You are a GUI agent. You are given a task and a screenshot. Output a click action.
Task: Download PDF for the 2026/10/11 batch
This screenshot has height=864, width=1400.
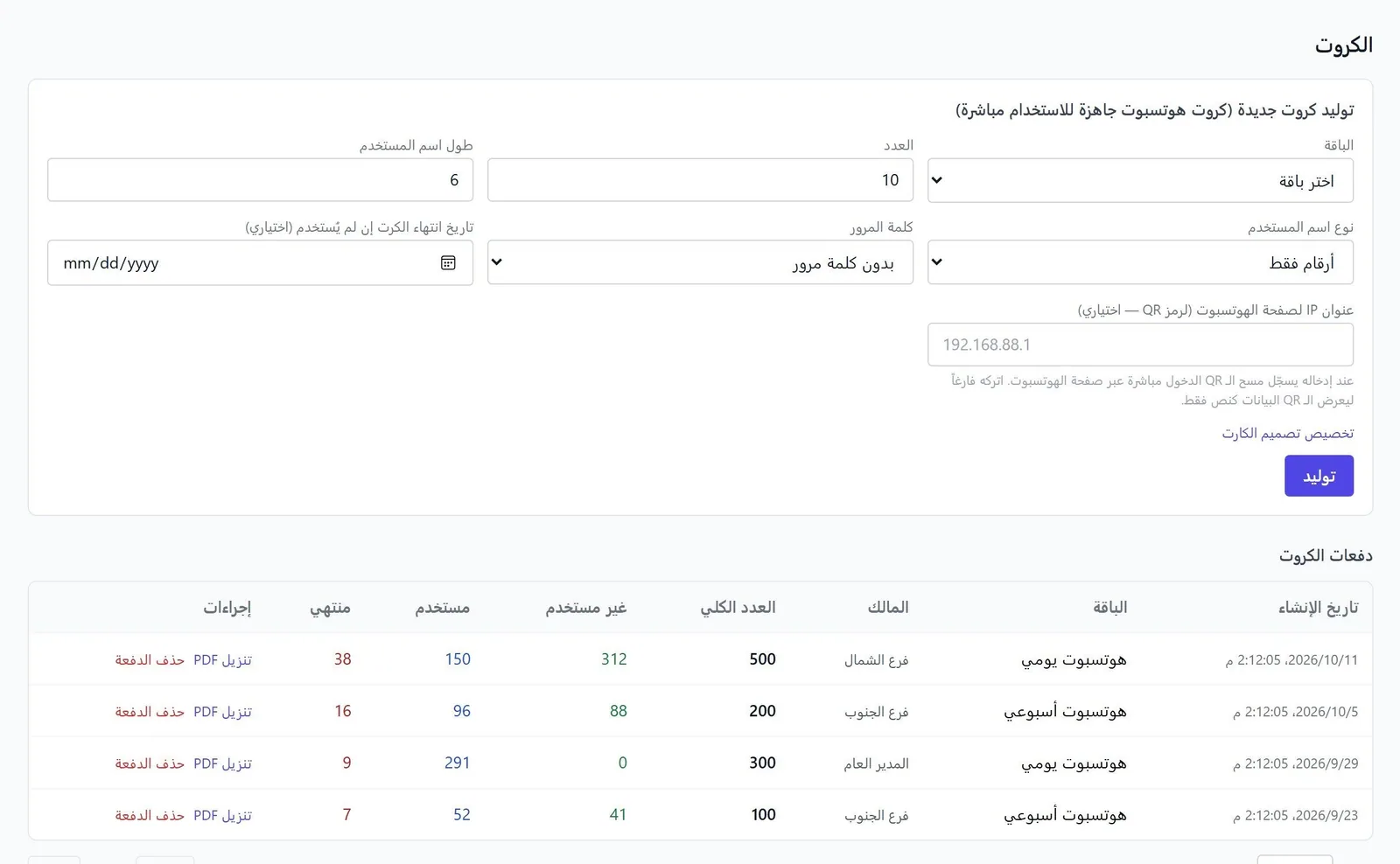point(222,660)
